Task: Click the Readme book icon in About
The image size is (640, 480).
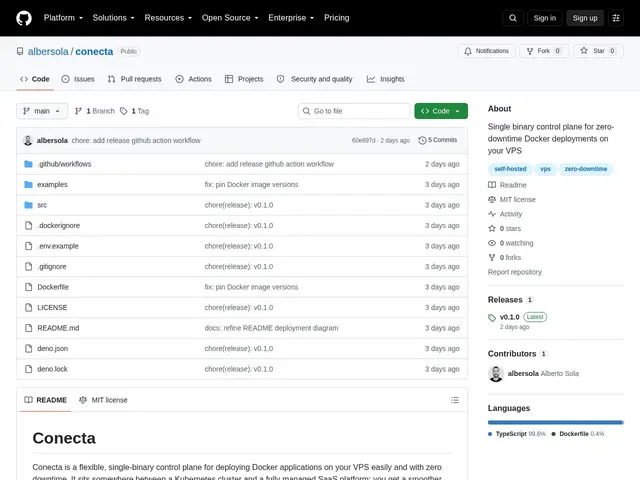Action: click(492, 185)
